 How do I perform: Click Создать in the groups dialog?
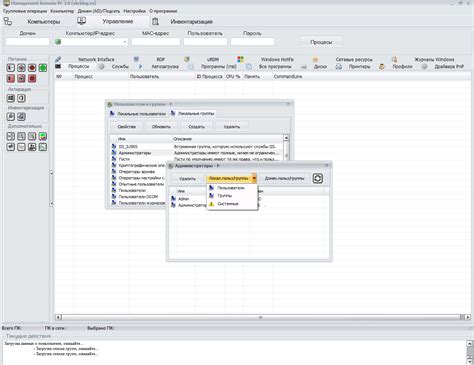[196, 127]
